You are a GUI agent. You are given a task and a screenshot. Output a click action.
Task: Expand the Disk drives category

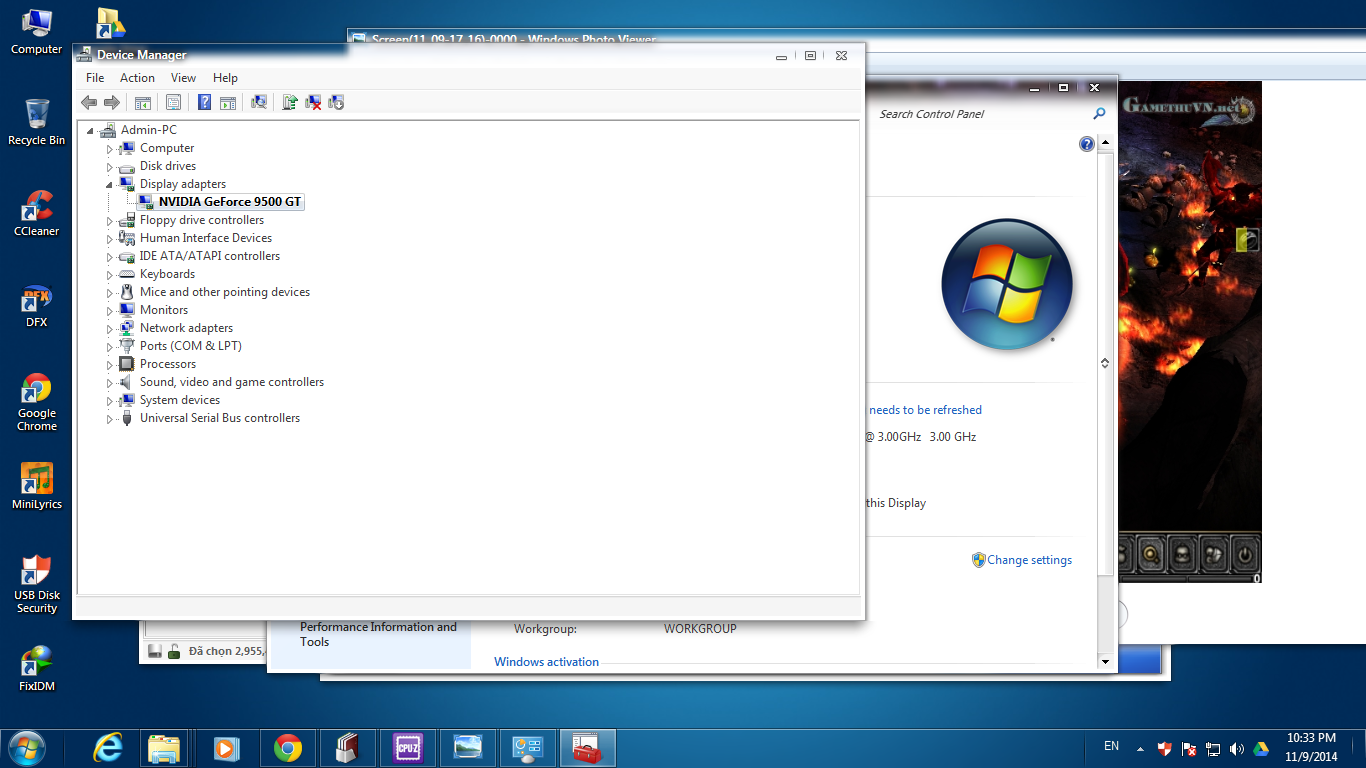pos(110,167)
